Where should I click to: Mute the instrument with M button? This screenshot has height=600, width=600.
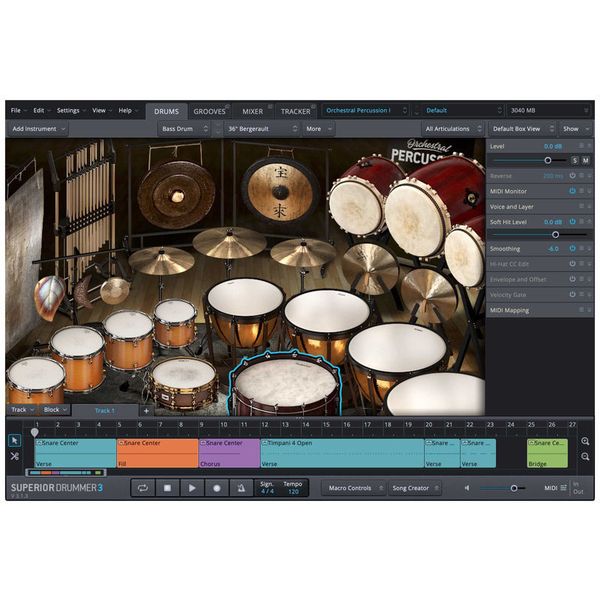click(x=585, y=160)
